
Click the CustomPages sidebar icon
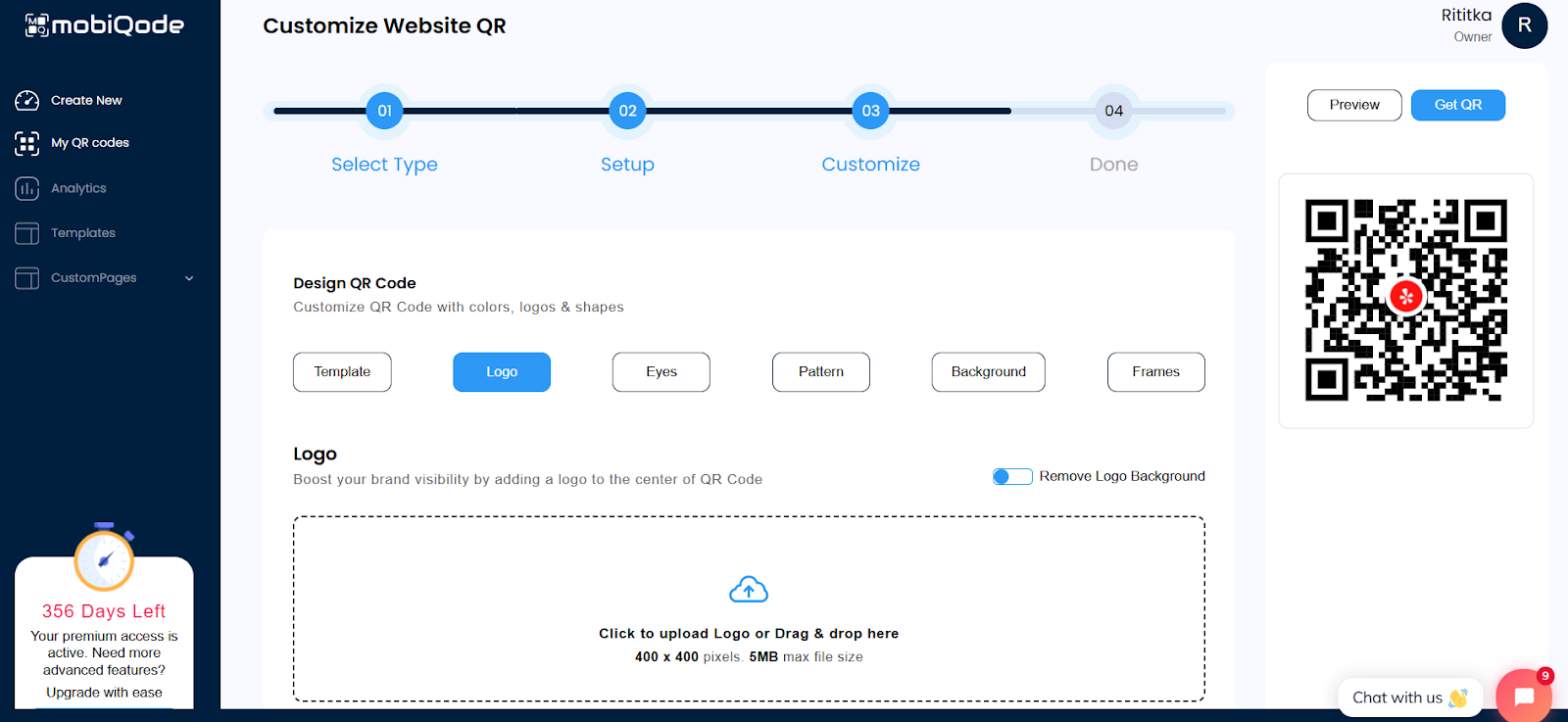pos(27,278)
